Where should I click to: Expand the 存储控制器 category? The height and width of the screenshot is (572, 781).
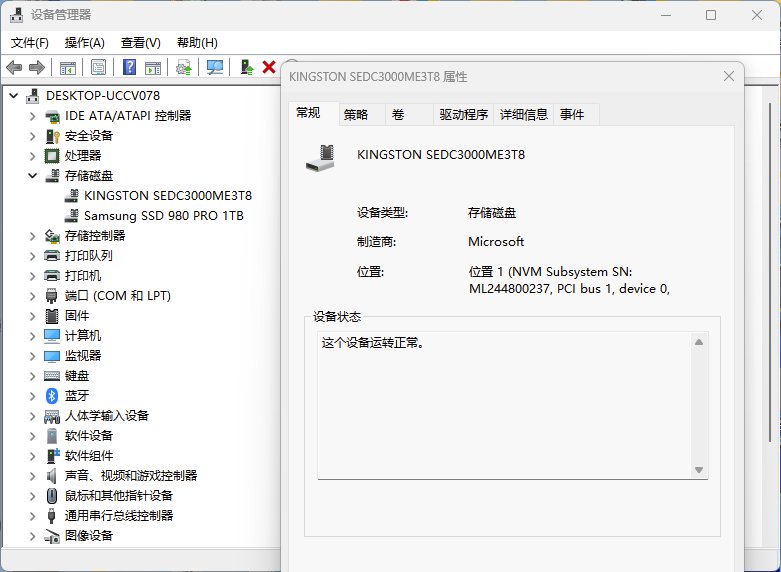tap(33, 236)
